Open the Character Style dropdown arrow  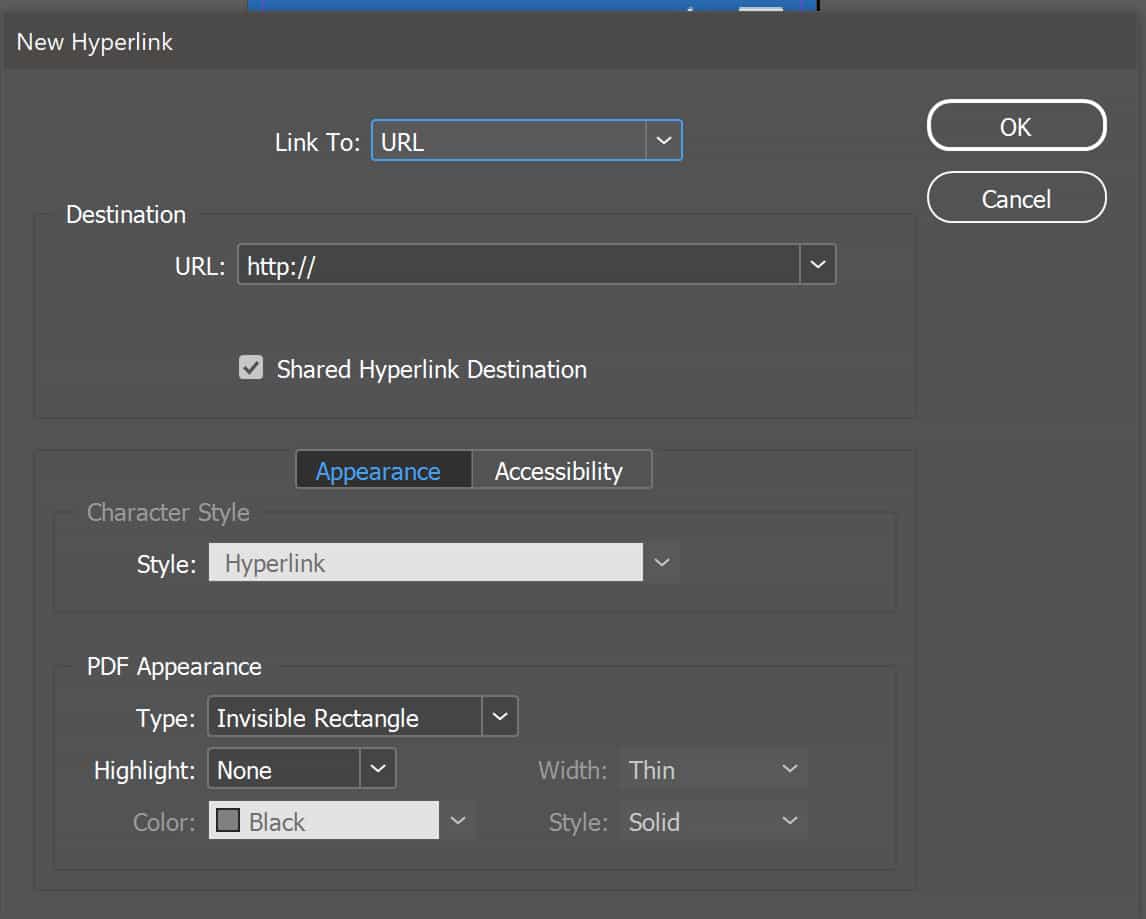[x=661, y=562]
